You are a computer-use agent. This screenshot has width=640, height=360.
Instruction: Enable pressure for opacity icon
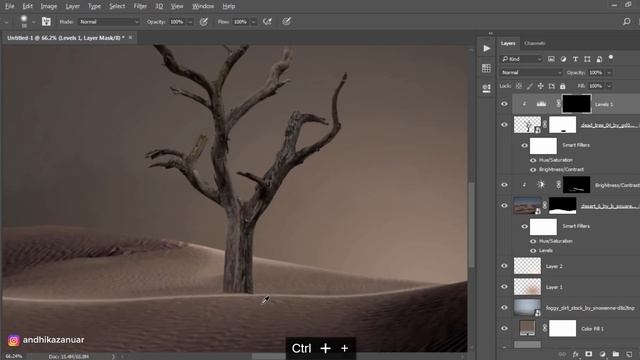tap(204, 22)
